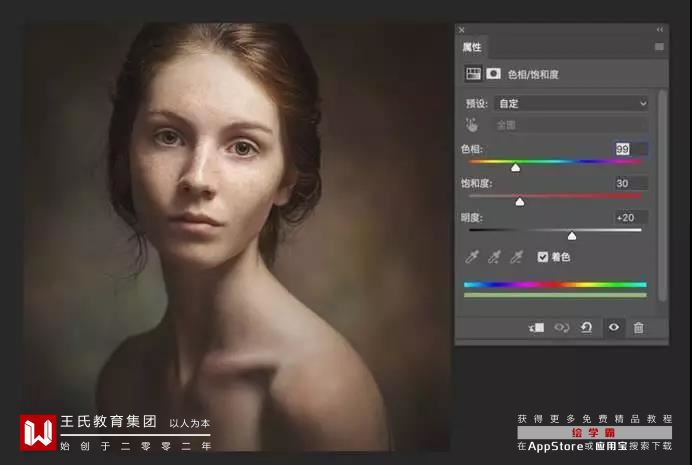Click the clip-to-layer icon
The height and width of the screenshot is (465, 692).
pos(536,328)
